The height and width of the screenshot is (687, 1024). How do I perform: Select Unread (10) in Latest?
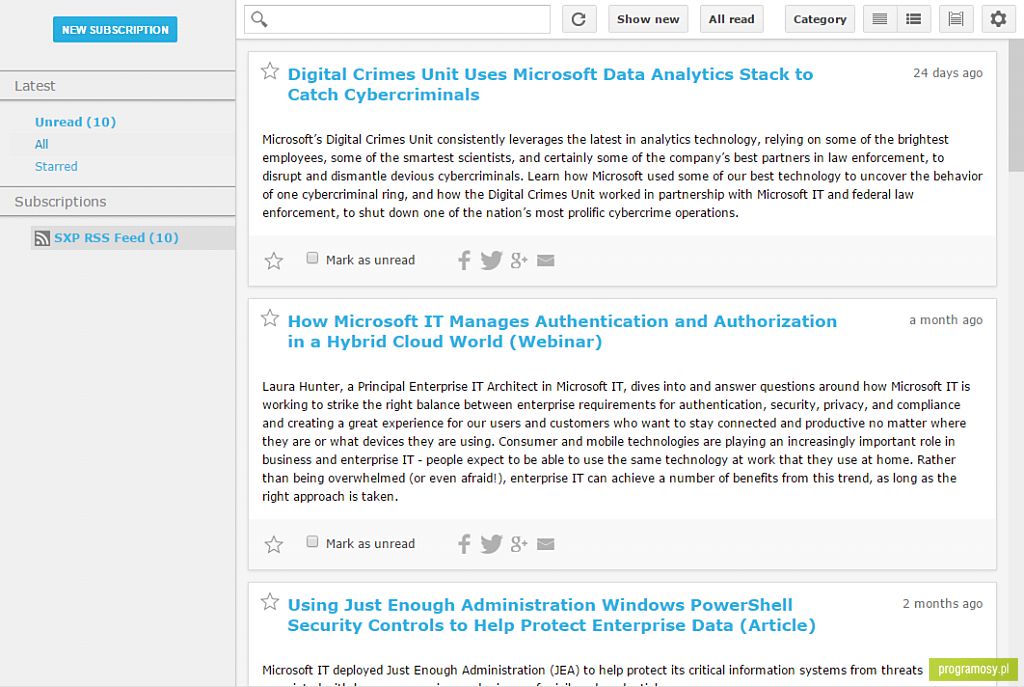tap(75, 122)
